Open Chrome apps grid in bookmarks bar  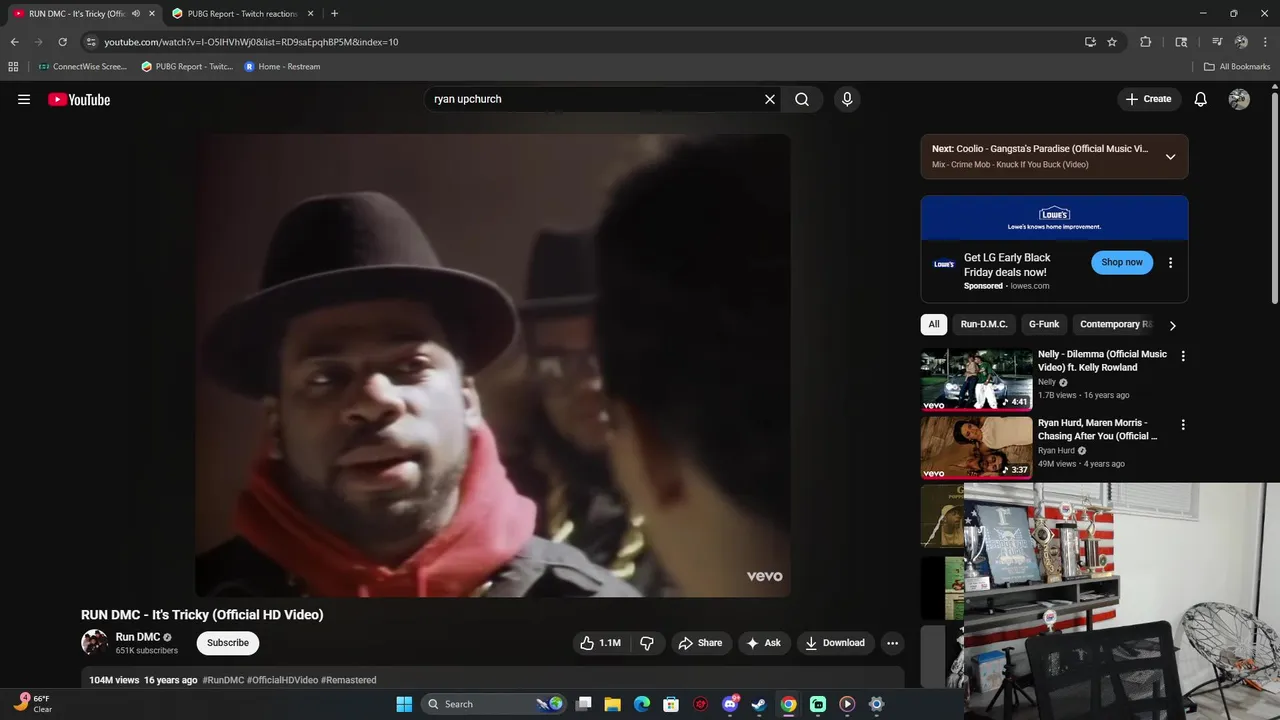tap(13, 67)
